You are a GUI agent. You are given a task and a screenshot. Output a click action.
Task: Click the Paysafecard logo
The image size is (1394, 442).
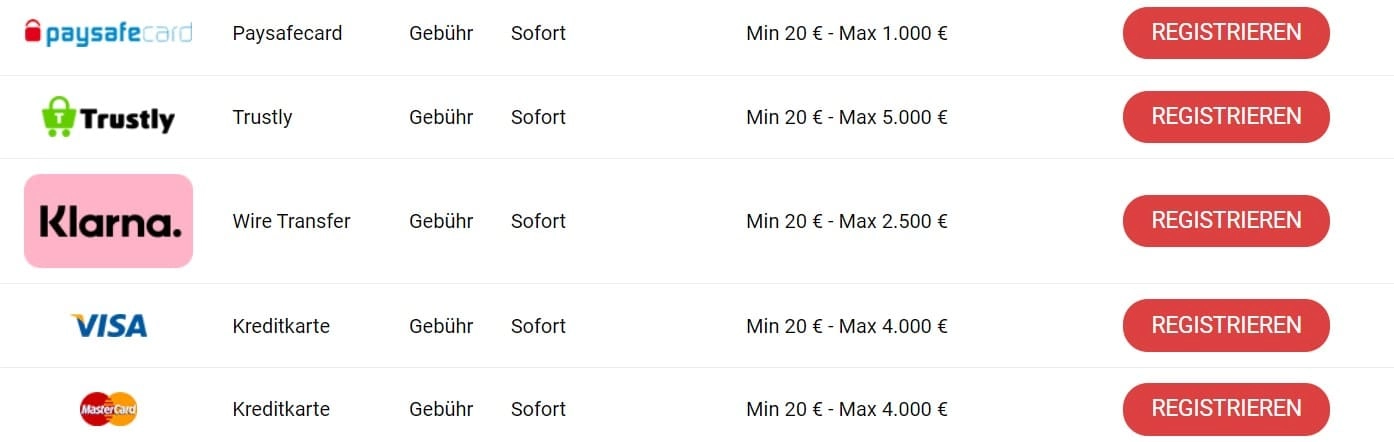(108, 33)
